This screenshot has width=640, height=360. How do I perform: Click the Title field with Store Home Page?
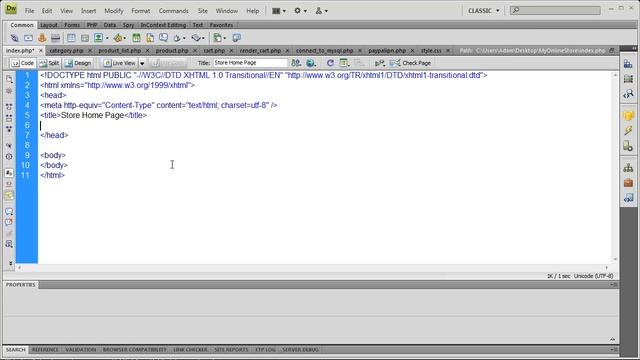tap(250, 63)
